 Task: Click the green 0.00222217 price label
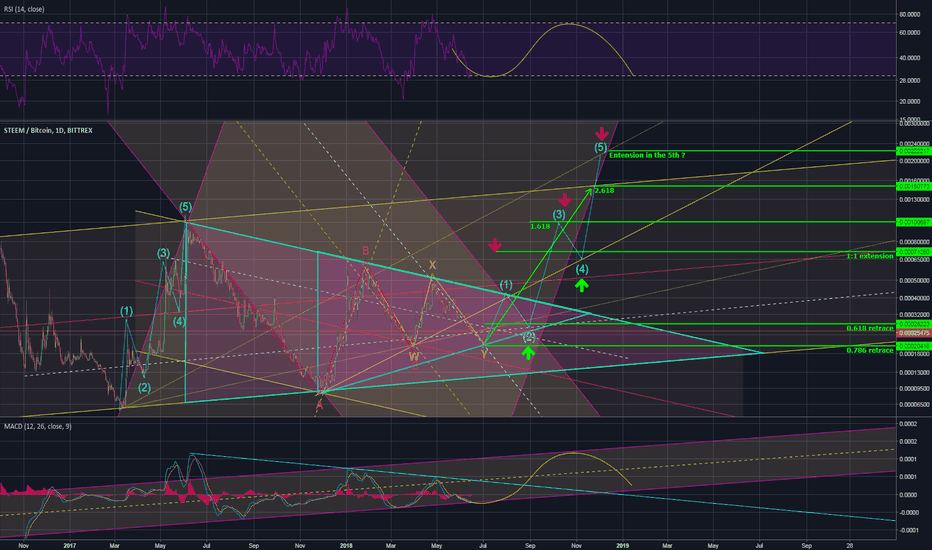[x=914, y=151]
